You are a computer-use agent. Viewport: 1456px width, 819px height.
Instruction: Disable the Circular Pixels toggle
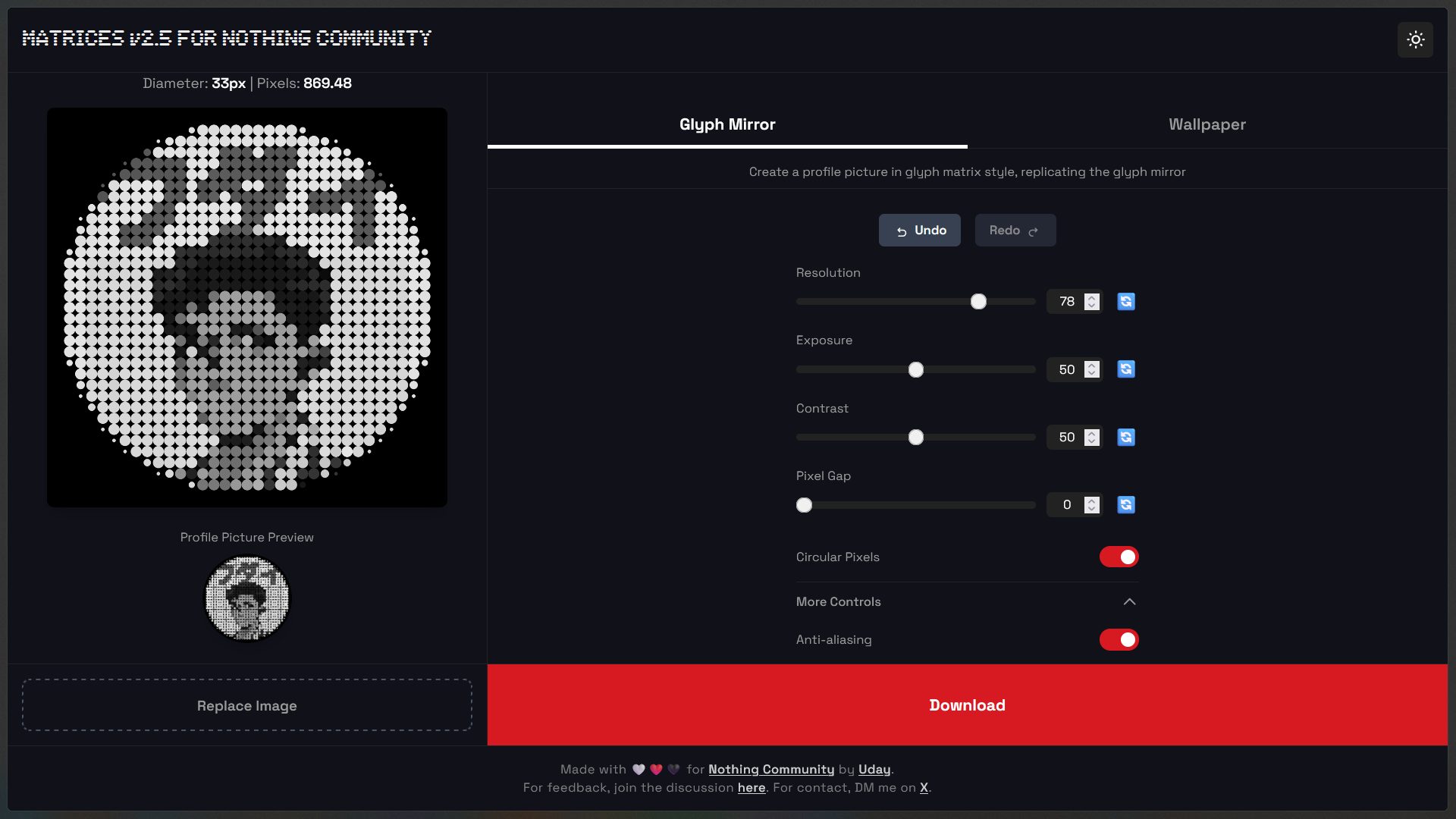point(1119,557)
